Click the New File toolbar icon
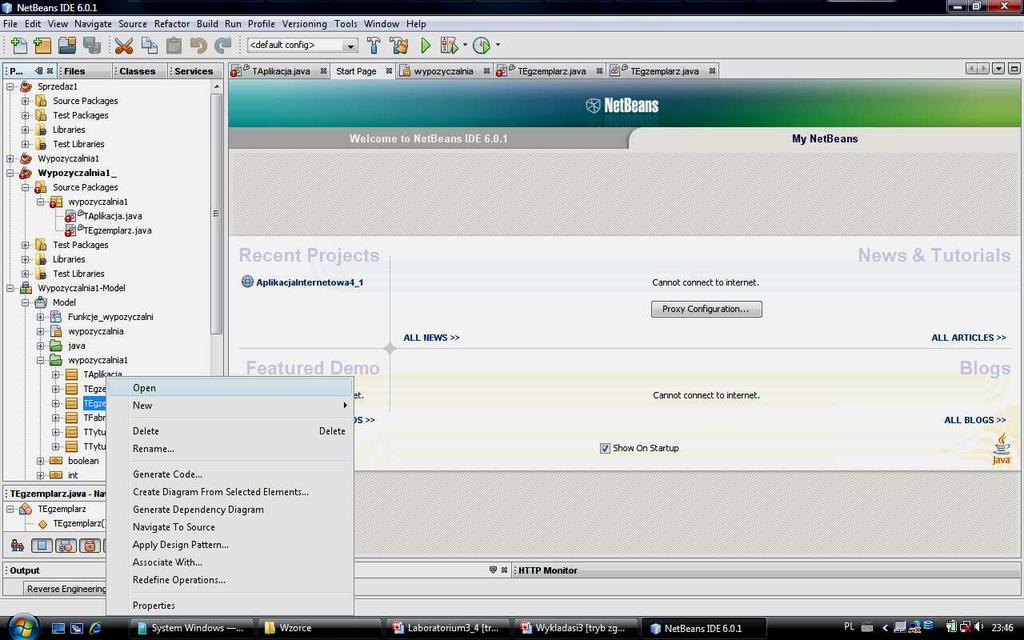This screenshot has width=1024, height=640. tap(19, 45)
